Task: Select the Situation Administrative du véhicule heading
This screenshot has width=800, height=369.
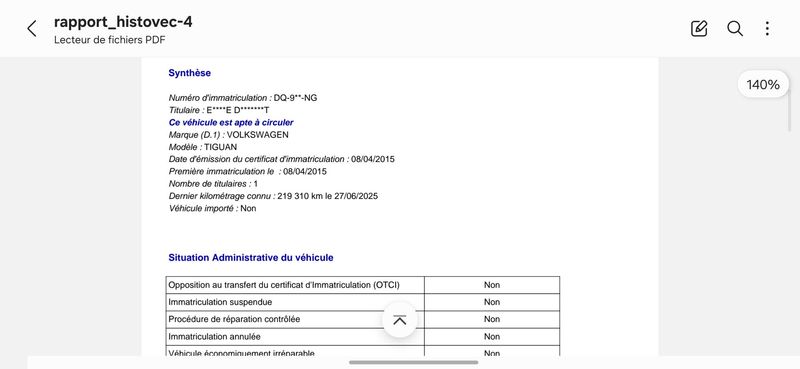Action: (x=251, y=258)
